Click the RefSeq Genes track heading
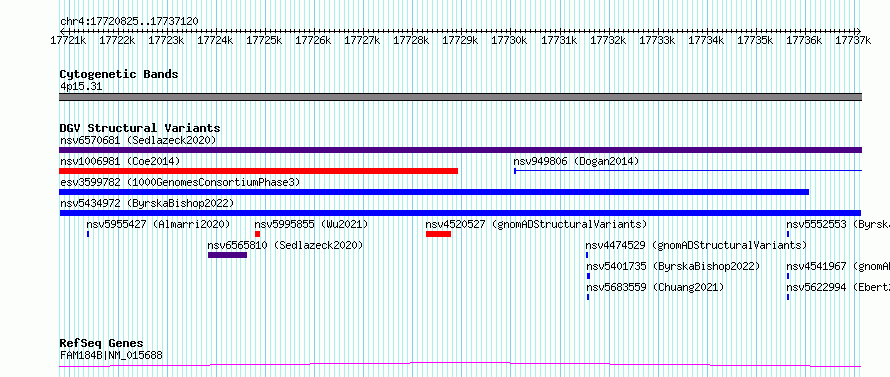Screen dimensions: 890x377 101,344
